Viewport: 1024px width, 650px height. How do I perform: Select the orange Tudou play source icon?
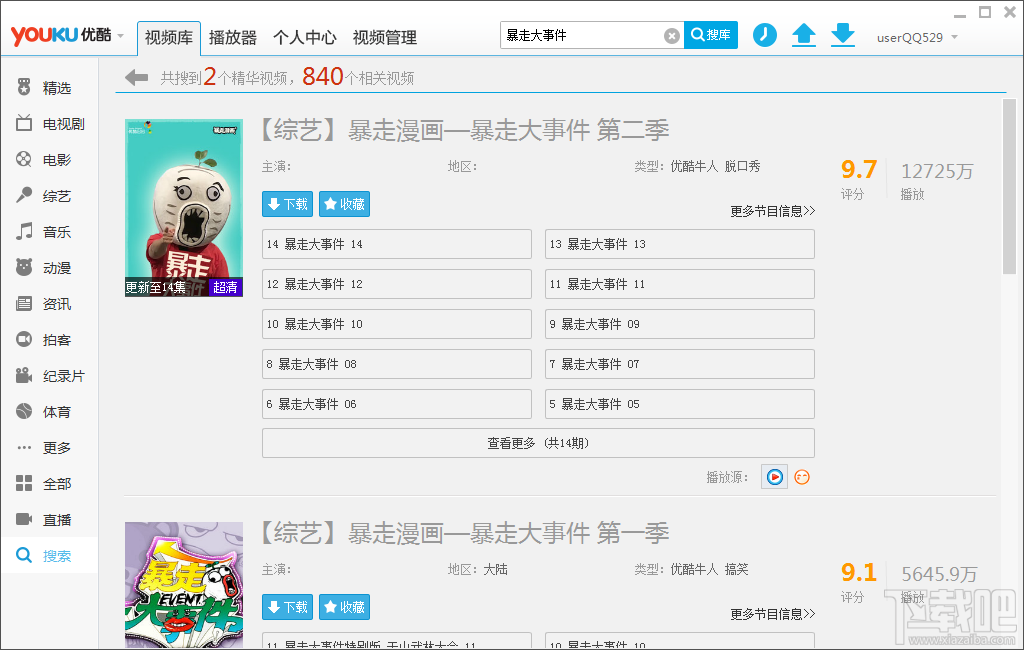click(x=802, y=478)
